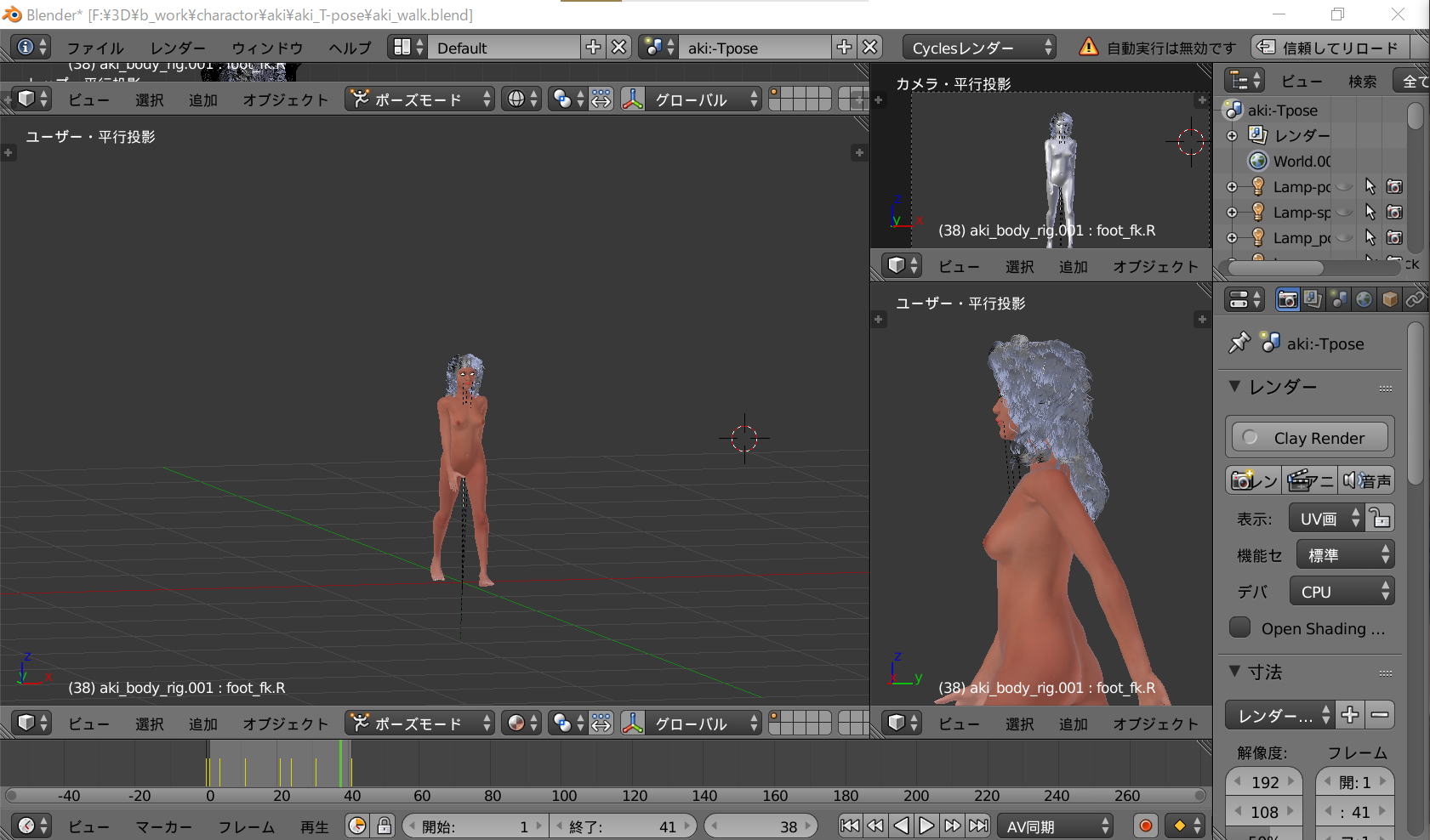1430x840 pixels.
Task: Click the 信頼してリロード button
Action: click(x=1330, y=48)
